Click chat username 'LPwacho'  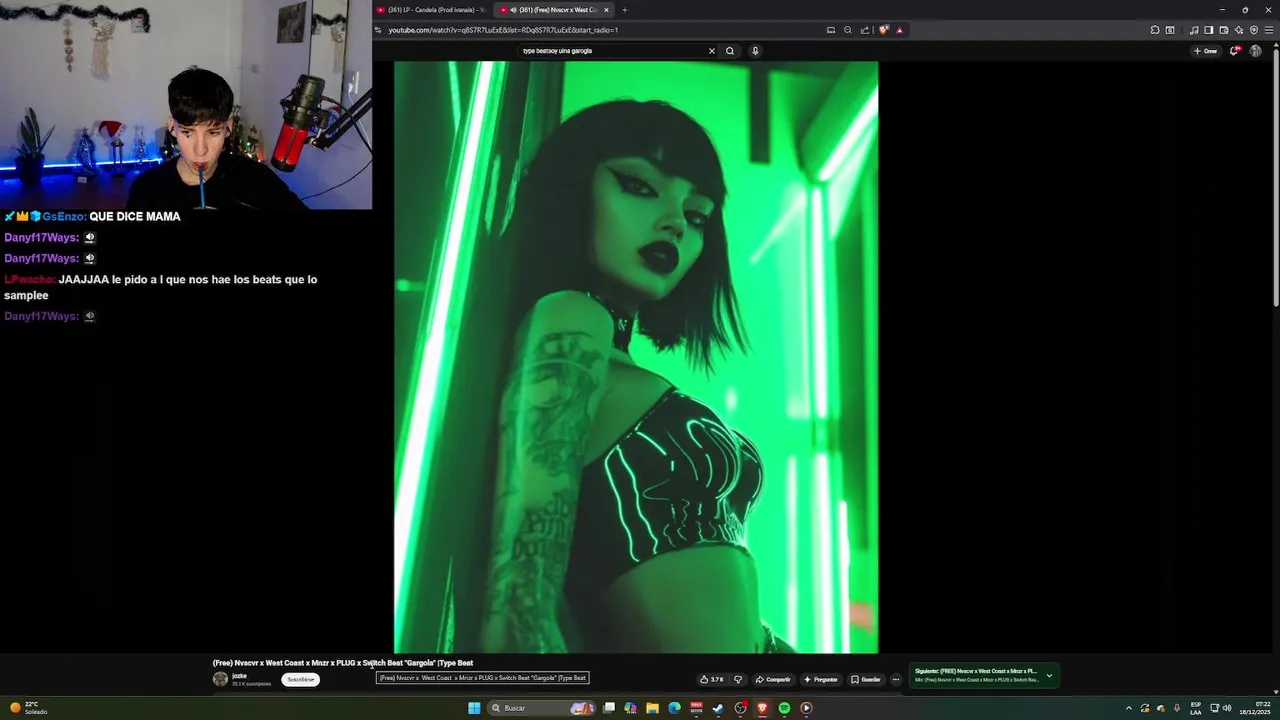[29, 280]
